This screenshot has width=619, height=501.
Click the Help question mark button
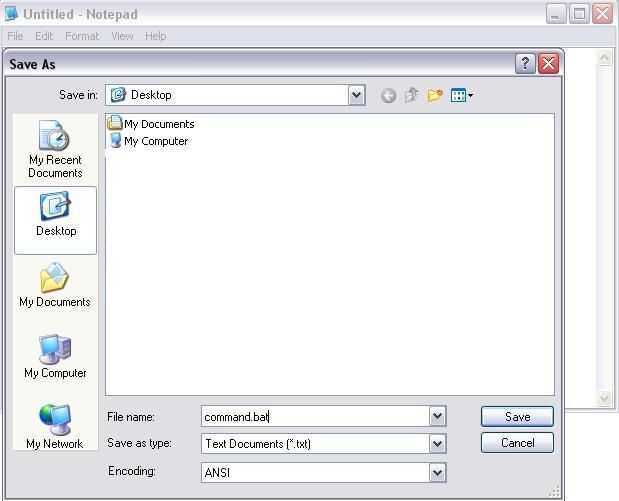tap(525, 63)
